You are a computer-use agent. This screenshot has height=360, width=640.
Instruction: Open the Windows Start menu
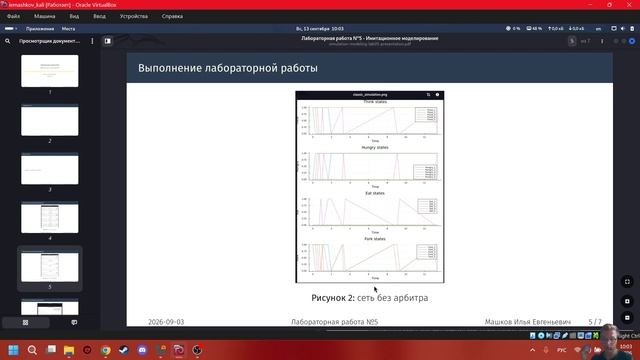click(13, 350)
